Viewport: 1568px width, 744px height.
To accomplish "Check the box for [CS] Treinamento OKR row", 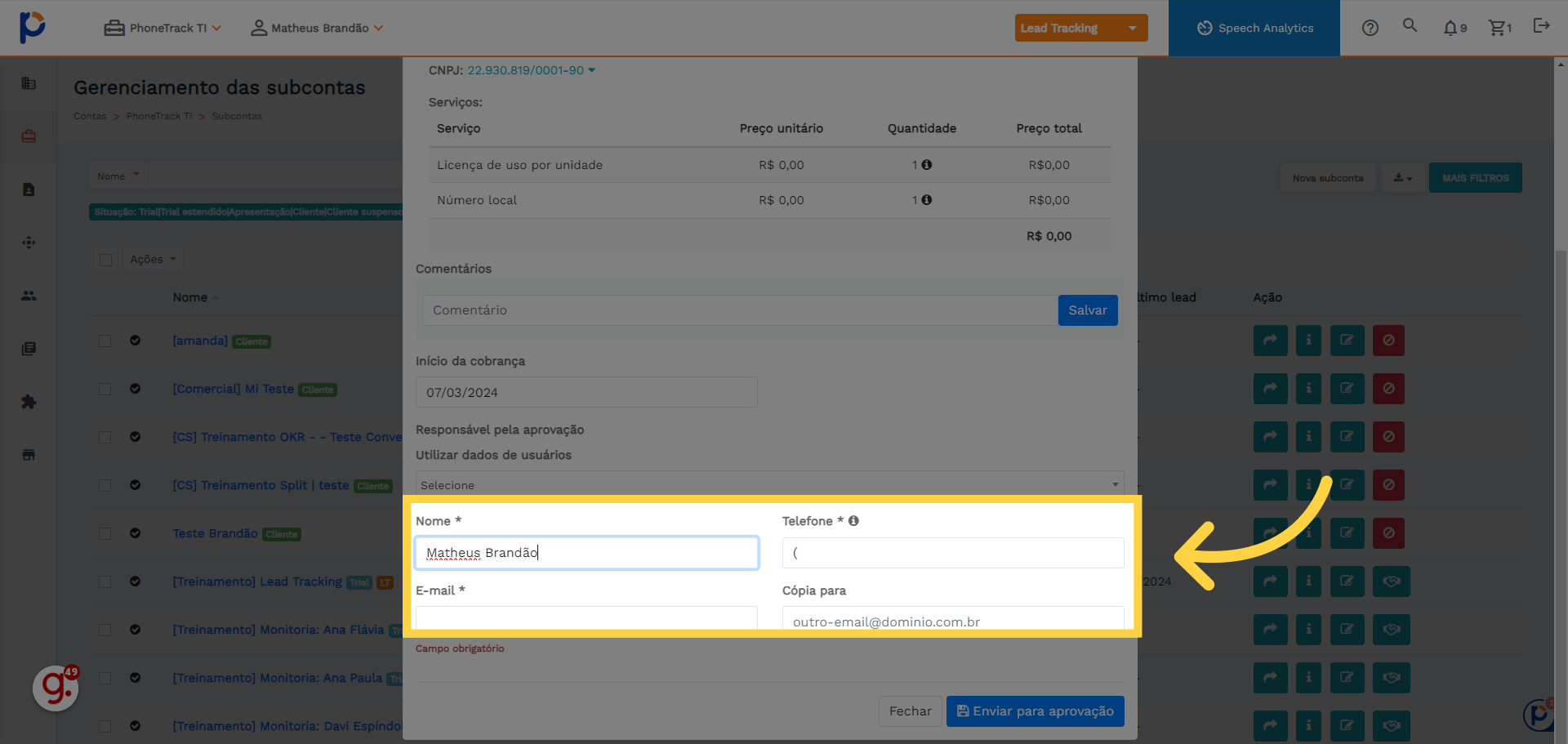I will click(x=105, y=437).
